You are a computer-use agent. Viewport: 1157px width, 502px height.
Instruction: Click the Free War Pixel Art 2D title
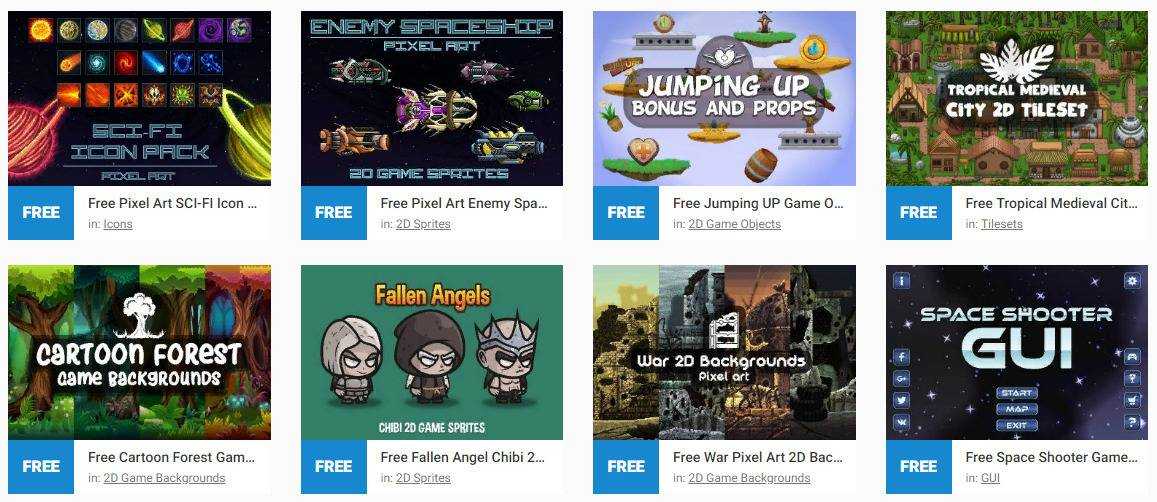click(x=757, y=457)
